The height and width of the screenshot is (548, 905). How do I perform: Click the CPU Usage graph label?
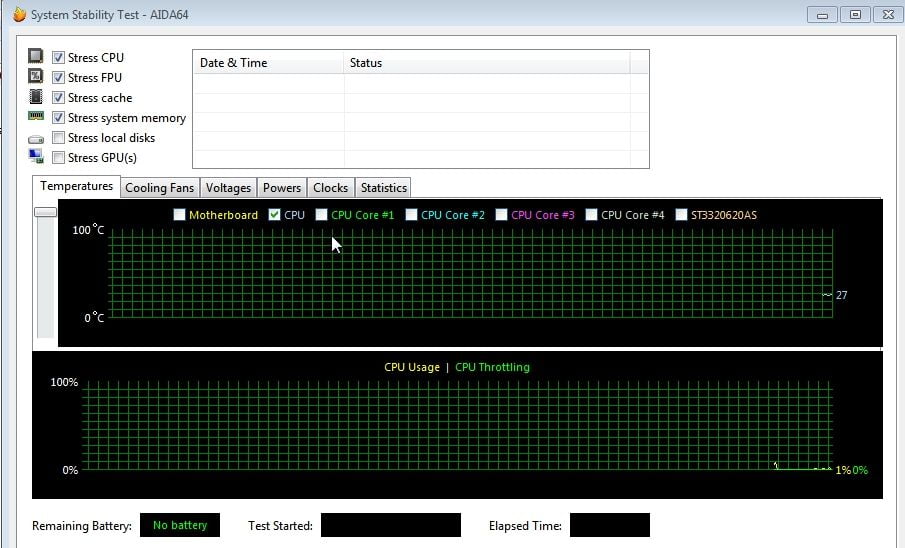(412, 367)
